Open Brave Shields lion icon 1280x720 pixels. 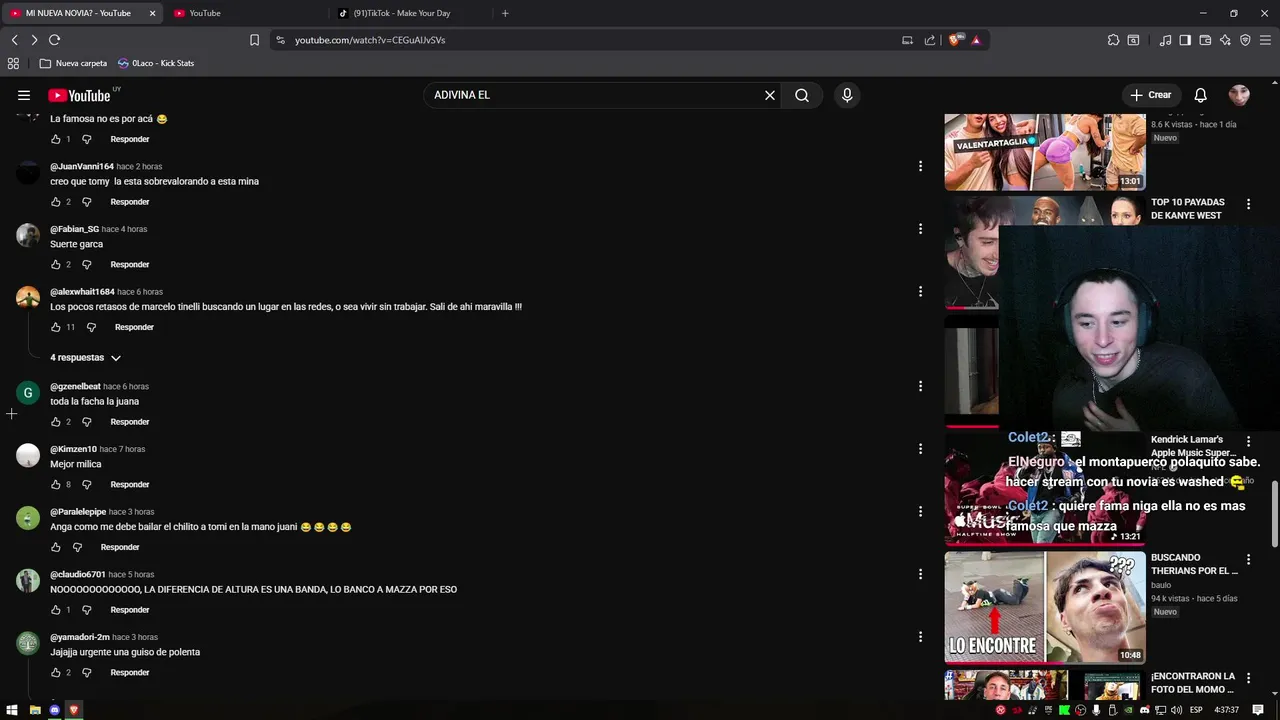click(955, 40)
